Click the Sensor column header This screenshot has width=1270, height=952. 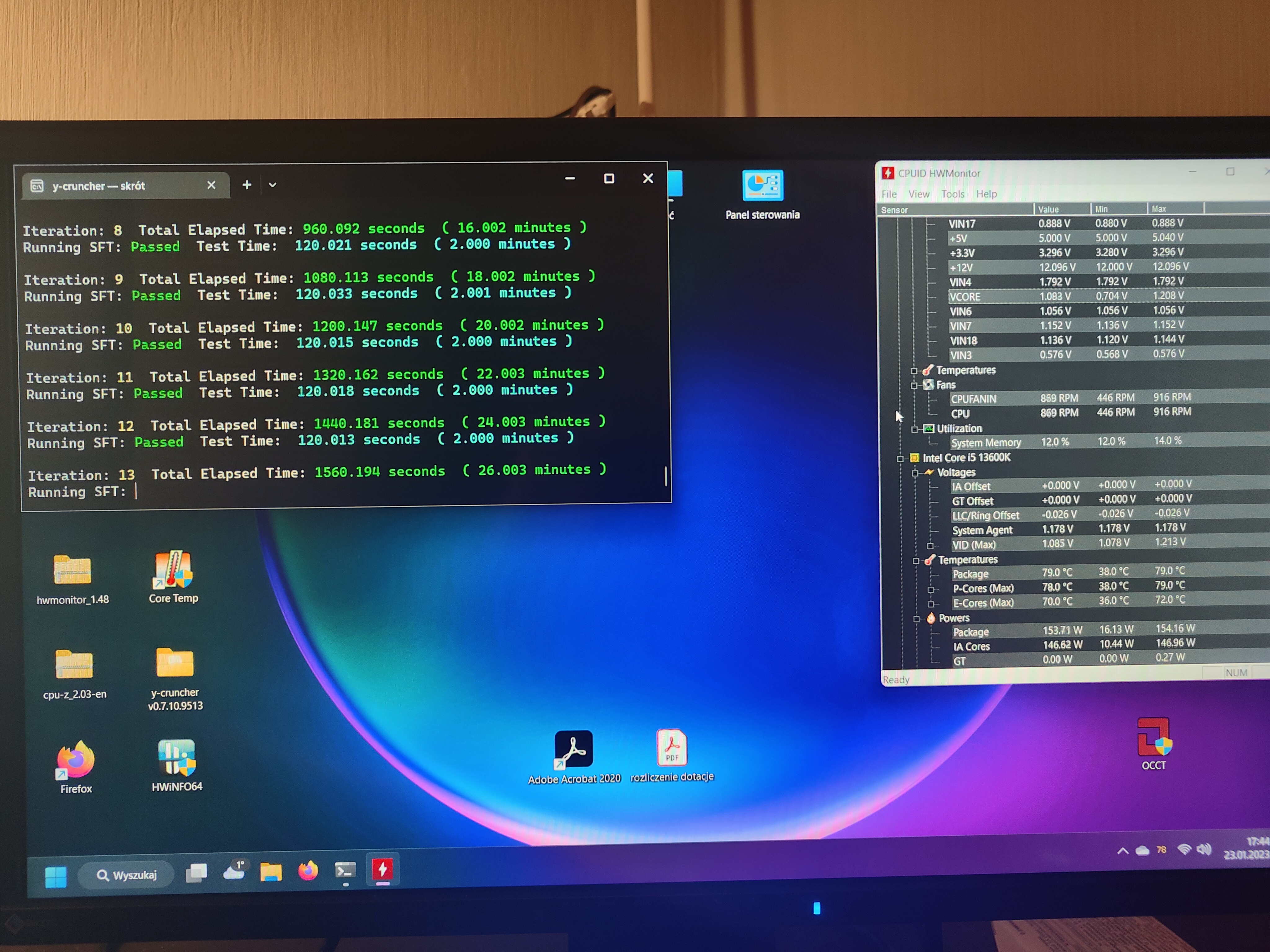tap(957, 209)
